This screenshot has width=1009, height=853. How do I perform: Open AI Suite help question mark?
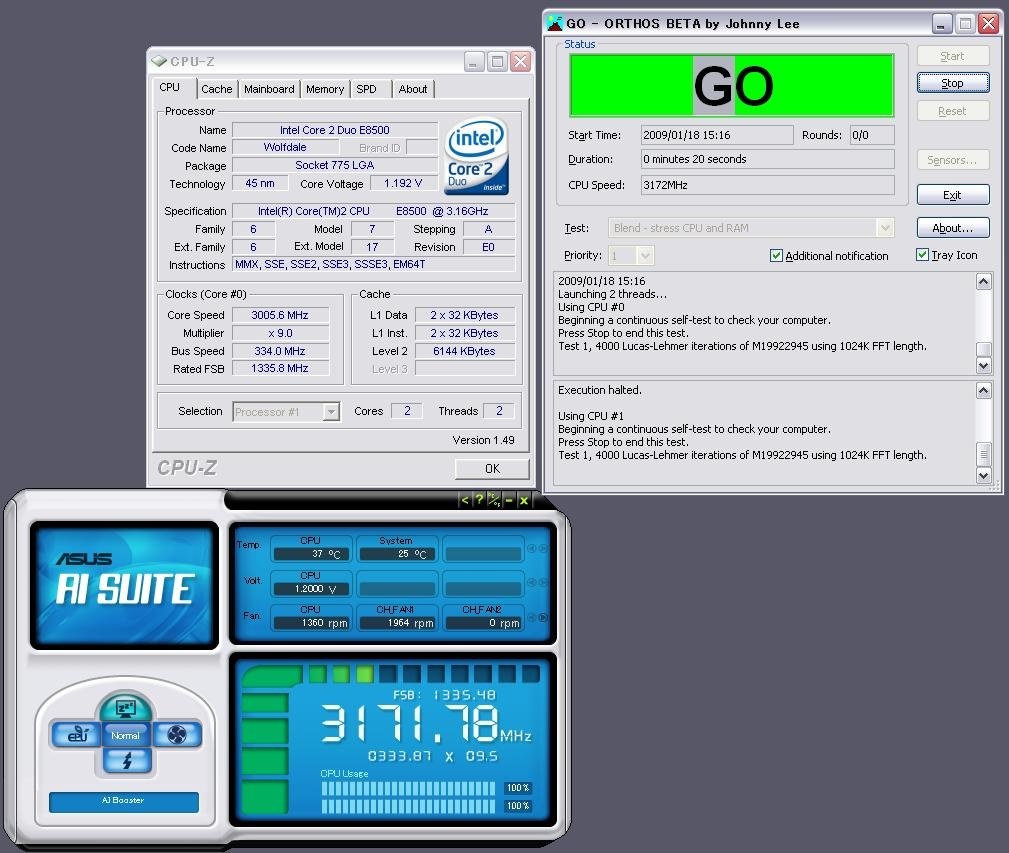click(x=479, y=500)
